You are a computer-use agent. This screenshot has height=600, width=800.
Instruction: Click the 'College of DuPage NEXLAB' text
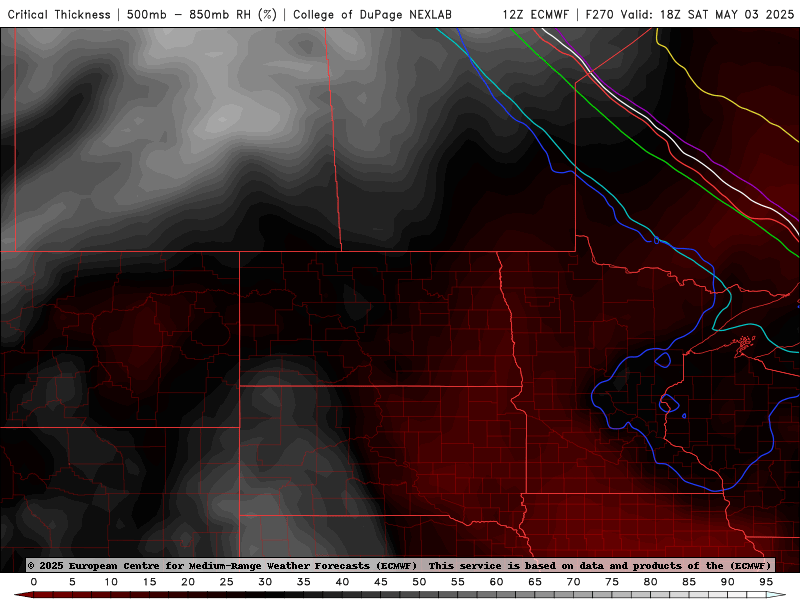tap(372, 14)
